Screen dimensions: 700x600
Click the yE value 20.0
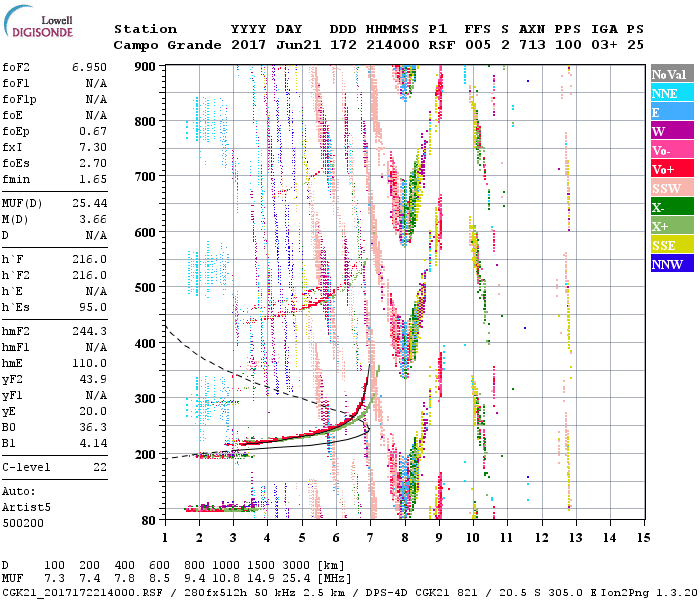pyautogui.click(x=93, y=411)
